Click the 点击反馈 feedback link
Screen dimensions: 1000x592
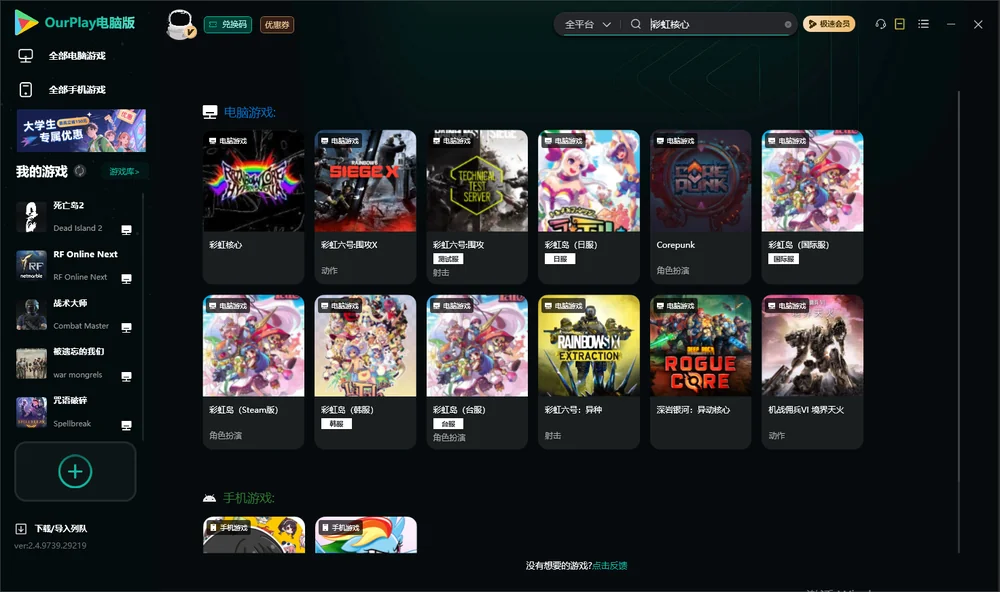[610, 565]
